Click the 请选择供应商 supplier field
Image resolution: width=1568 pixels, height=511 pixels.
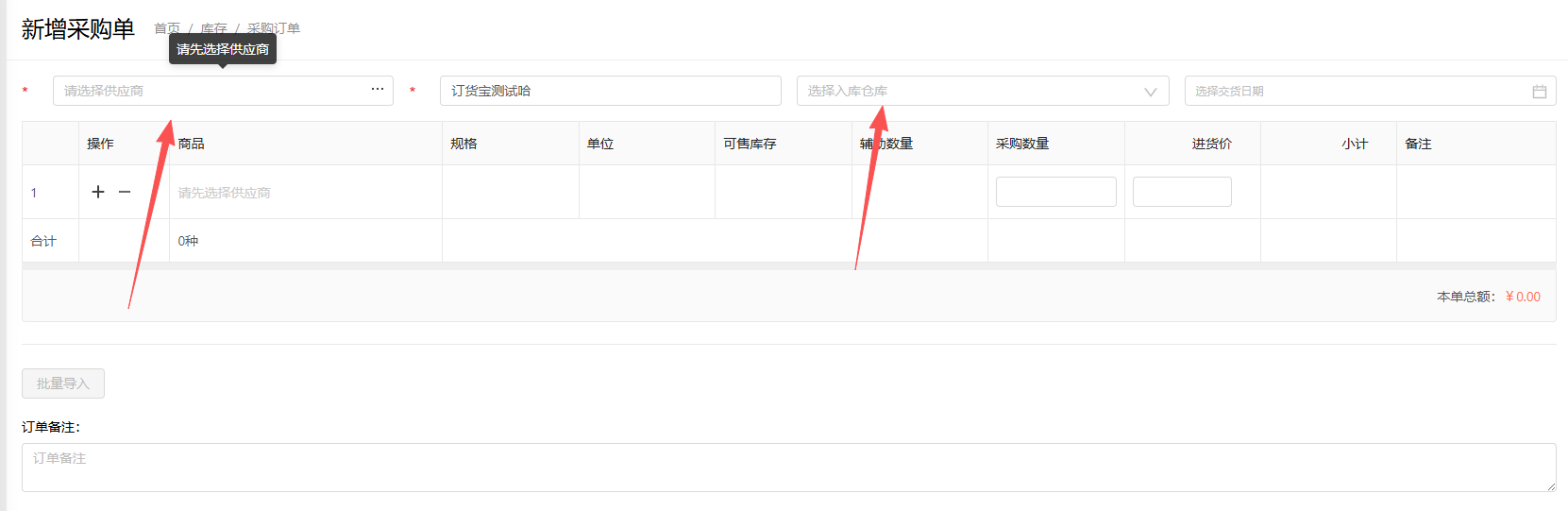click(x=223, y=91)
